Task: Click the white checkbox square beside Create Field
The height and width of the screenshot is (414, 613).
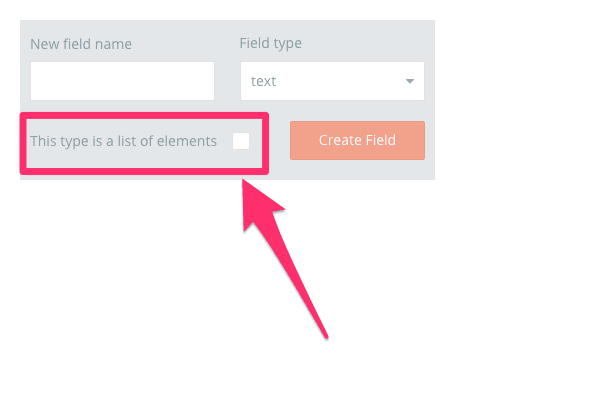Action: coord(241,141)
